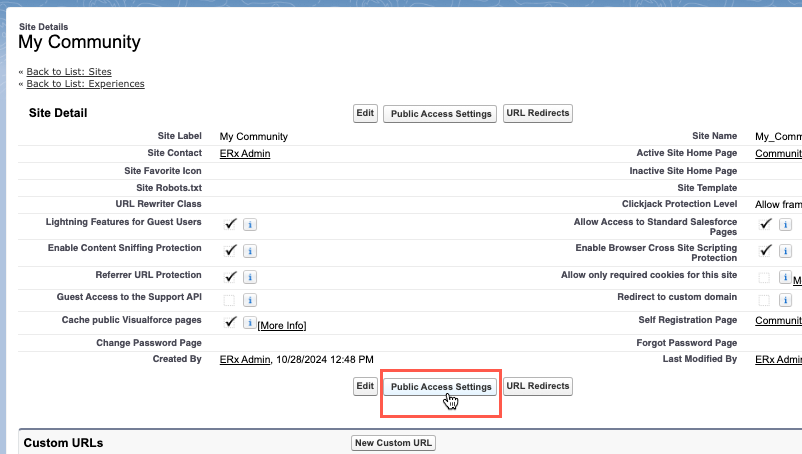This screenshot has width=802, height=454.
Task: Click the New Custom URL button
Action: [x=393, y=443]
